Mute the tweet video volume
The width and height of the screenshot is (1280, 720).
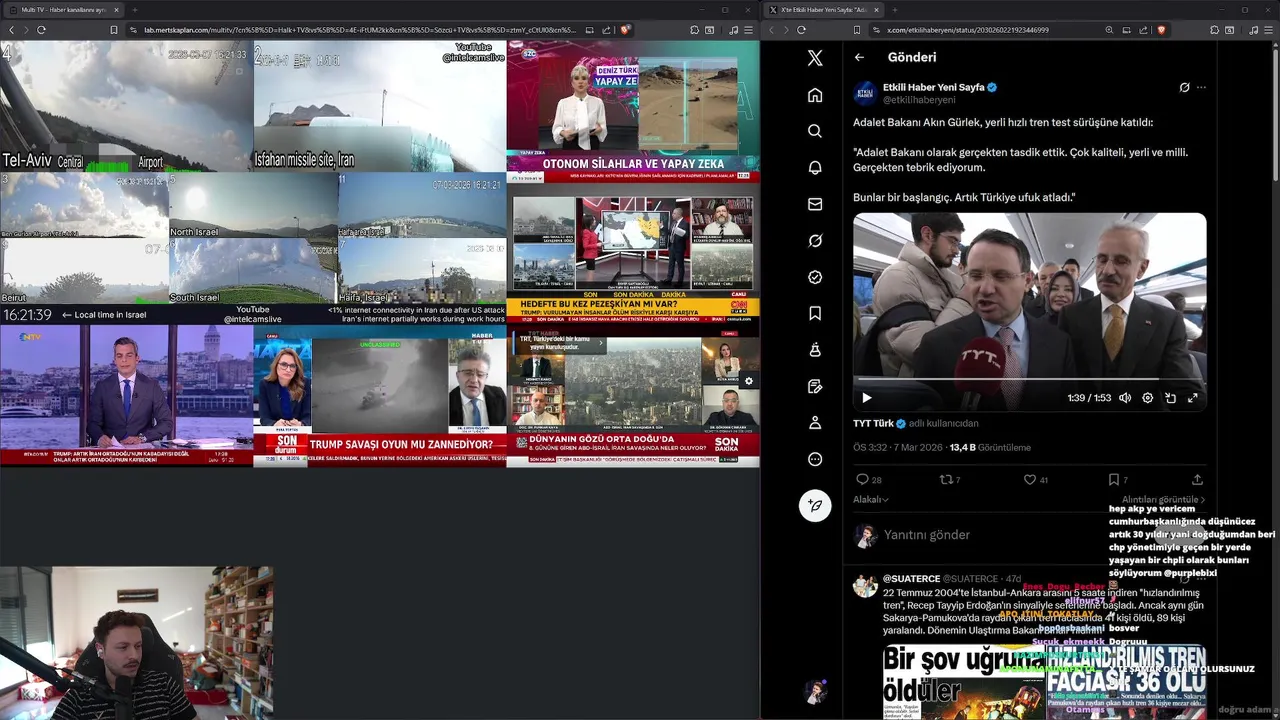[1125, 398]
